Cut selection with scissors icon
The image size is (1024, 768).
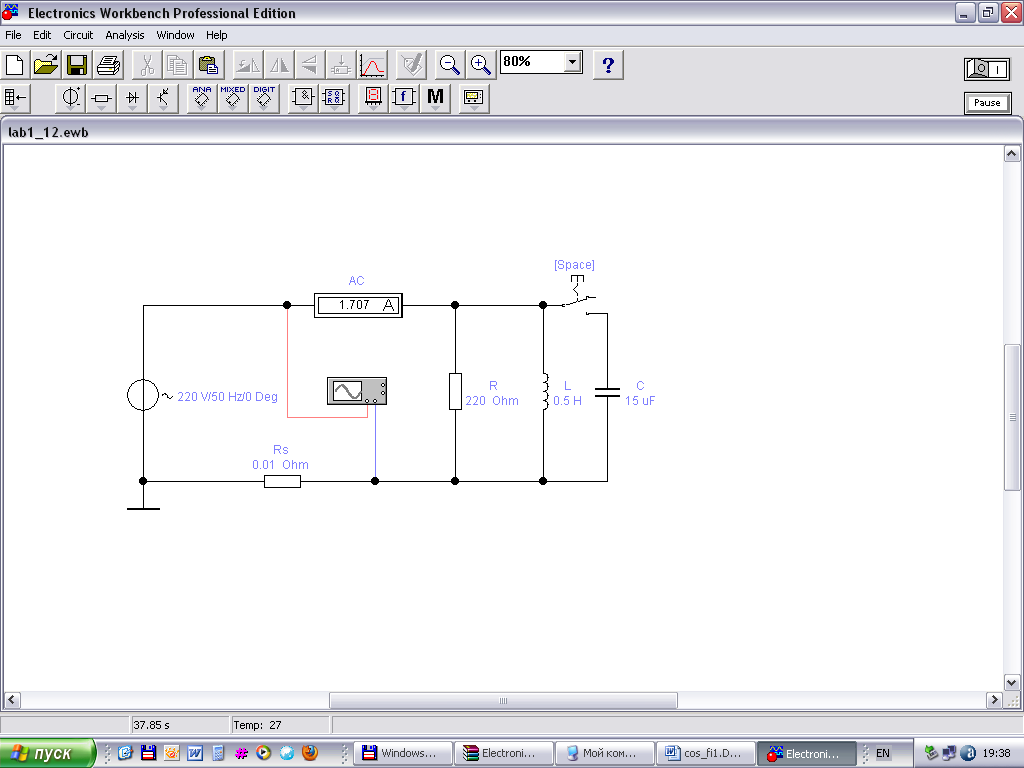pyautogui.click(x=147, y=65)
